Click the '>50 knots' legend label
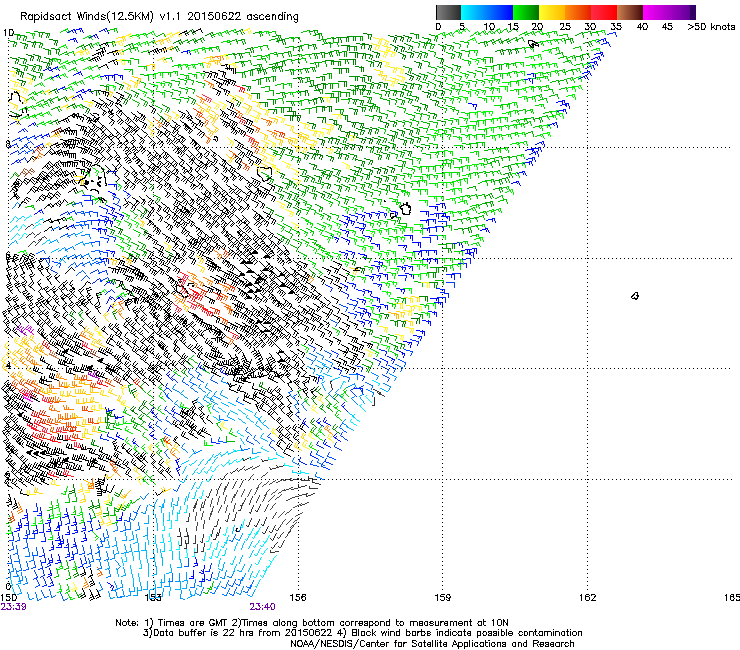Screen dimensions: 740x650 [712, 27]
